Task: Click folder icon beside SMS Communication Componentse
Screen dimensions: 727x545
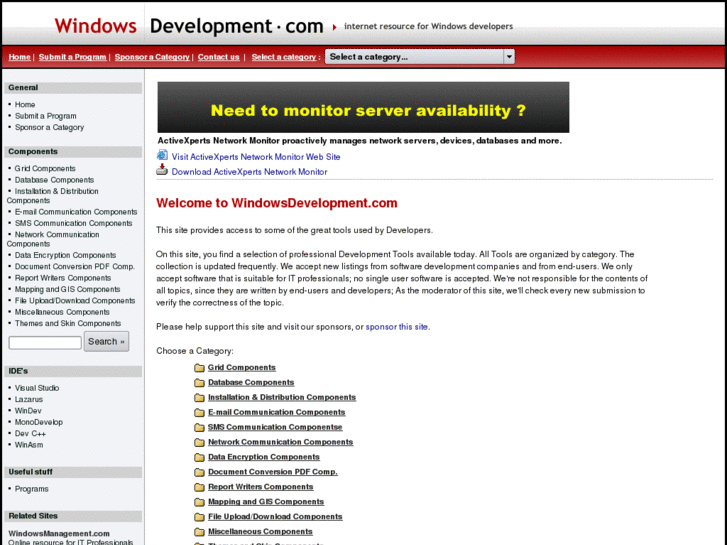Action: (x=199, y=427)
